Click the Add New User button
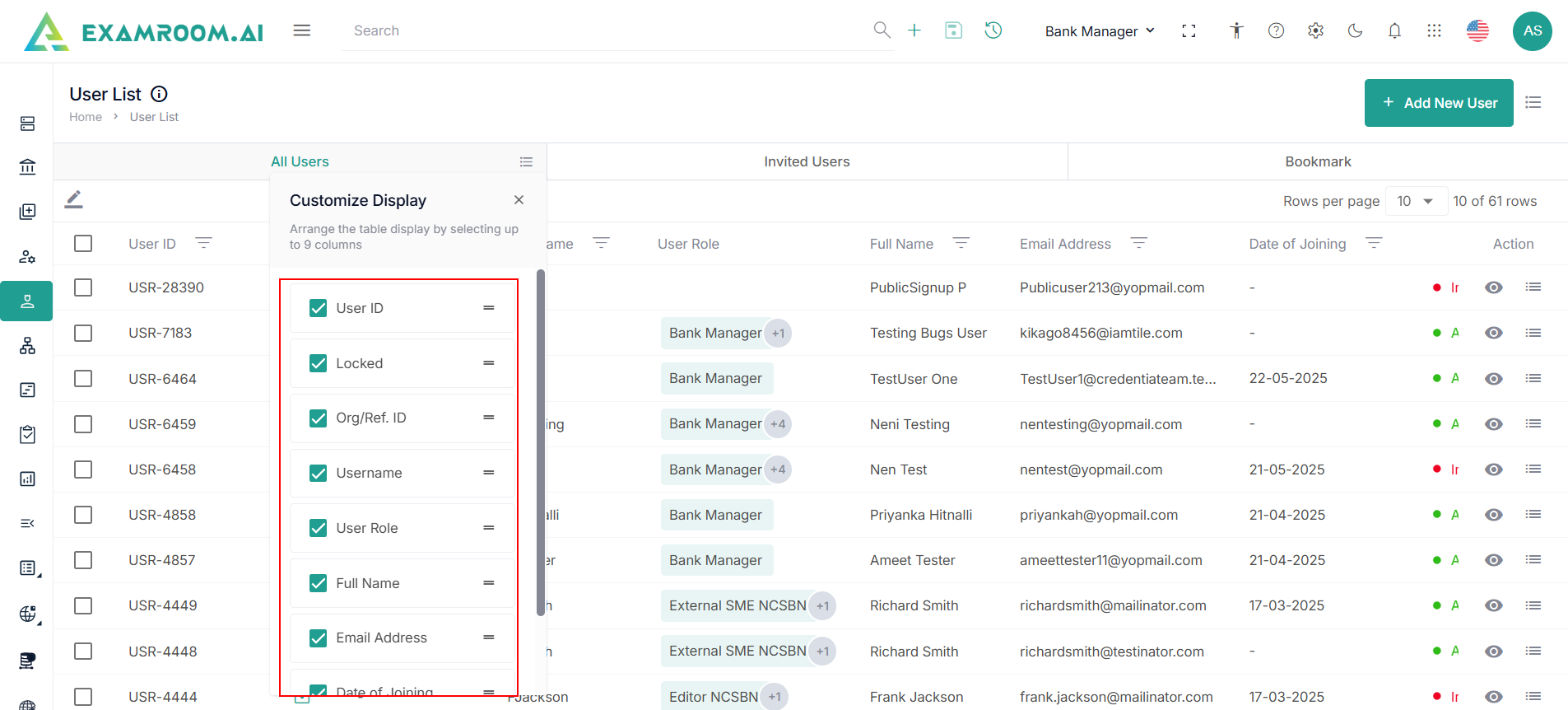1568x710 pixels. click(1438, 103)
